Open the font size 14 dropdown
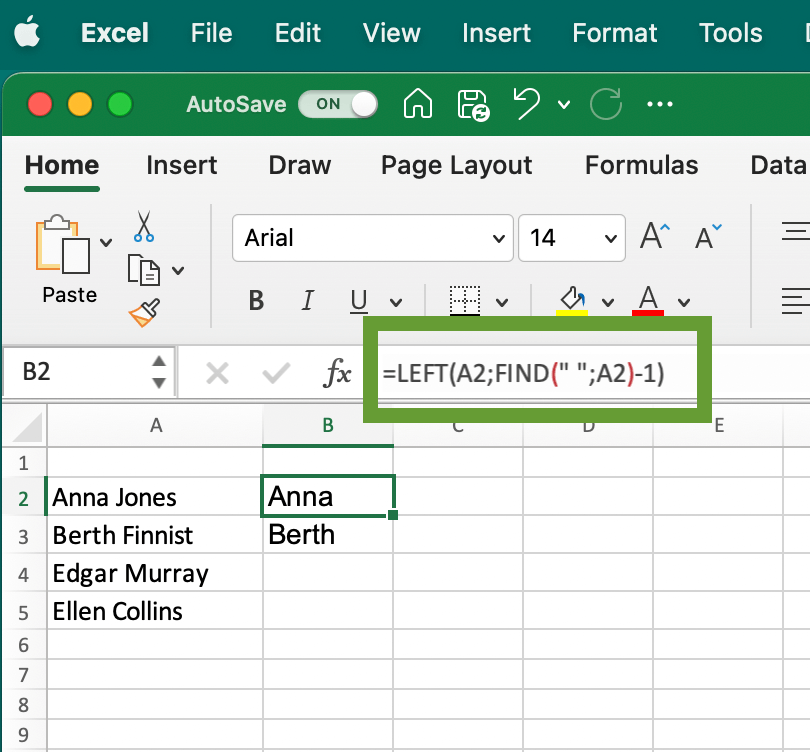 pyautogui.click(x=572, y=238)
